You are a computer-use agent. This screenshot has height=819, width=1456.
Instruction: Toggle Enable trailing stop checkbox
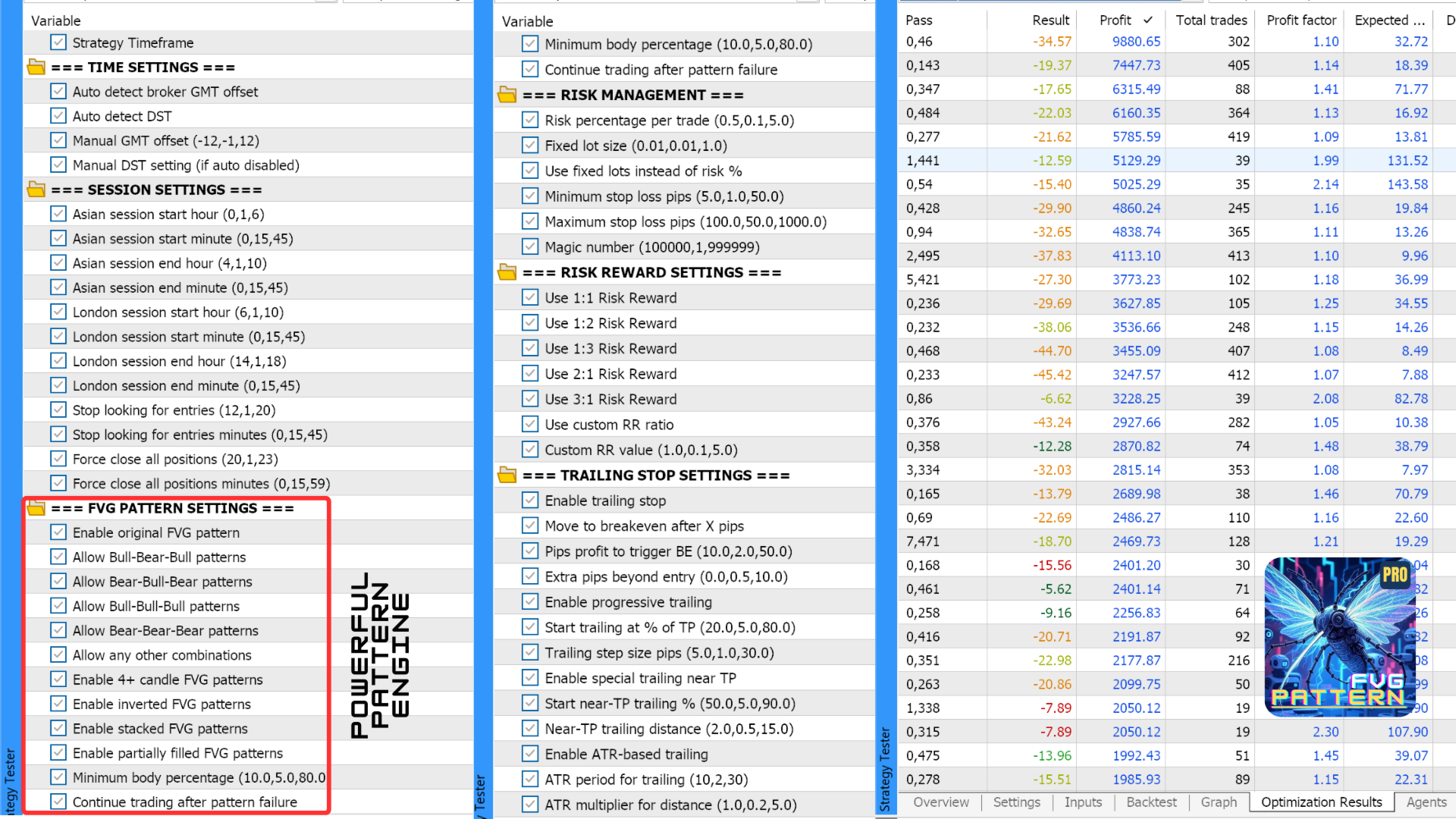tap(530, 500)
